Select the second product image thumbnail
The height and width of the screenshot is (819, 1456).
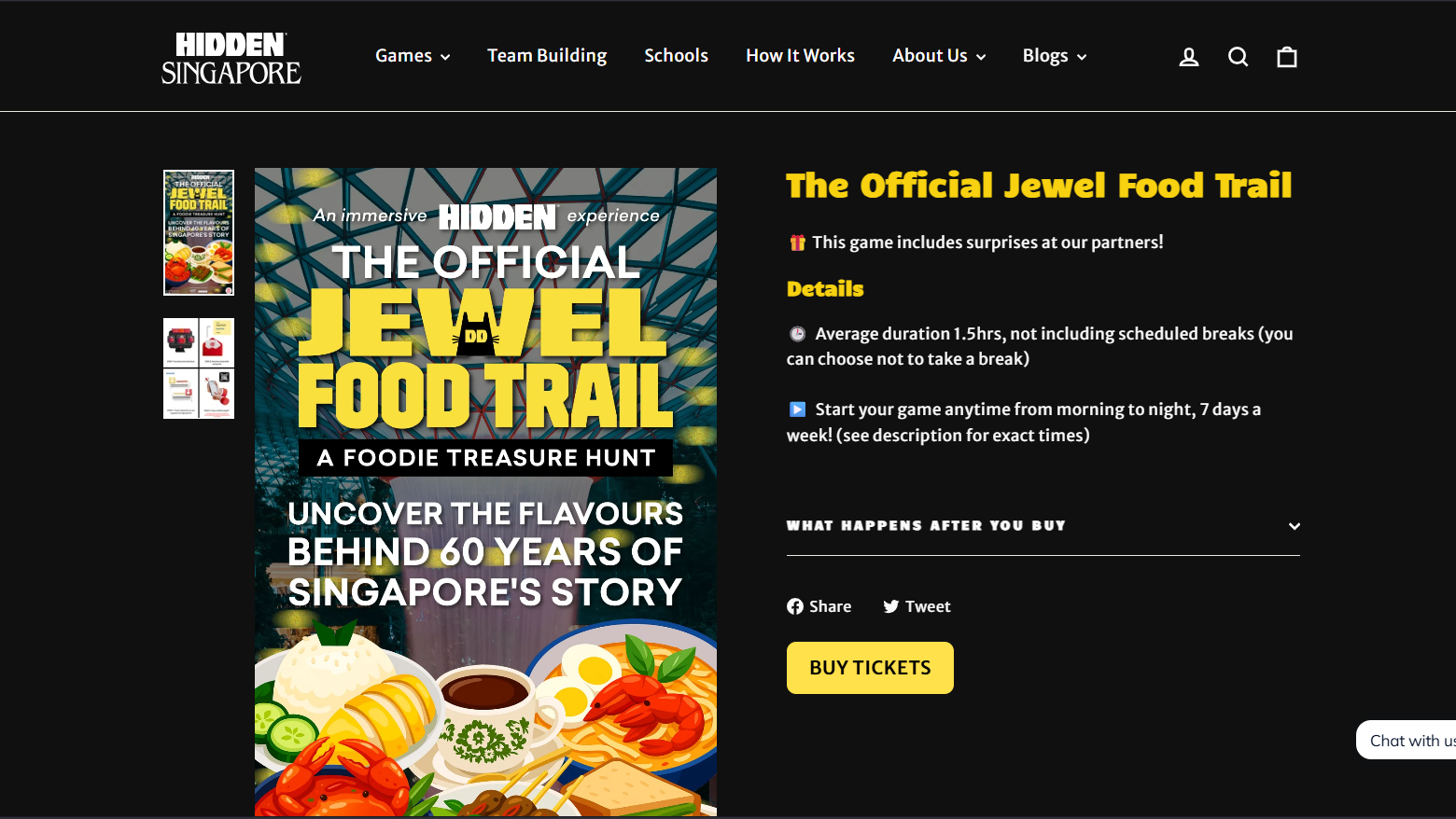199,368
